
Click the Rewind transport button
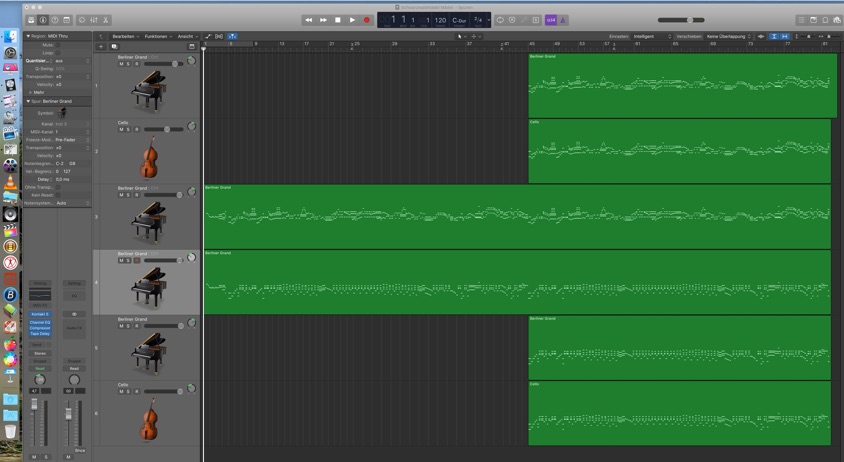308,20
